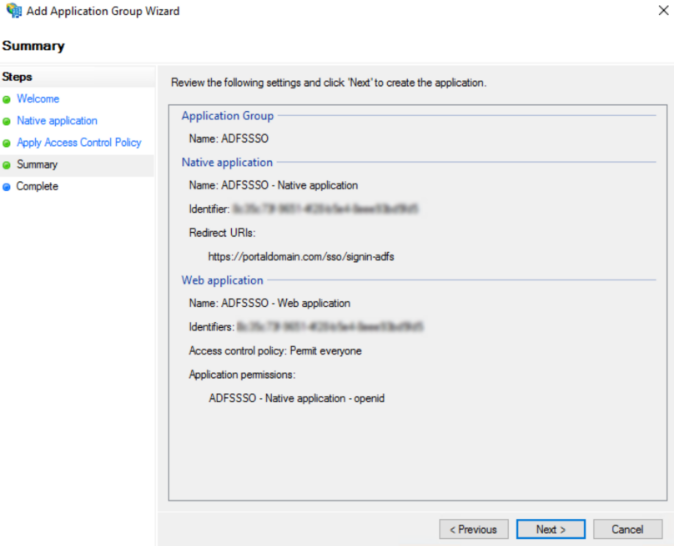This screenshot has height=547, width=674.
Task: Click the Access control policy Permit everyone line
Action: pos(275,351)
